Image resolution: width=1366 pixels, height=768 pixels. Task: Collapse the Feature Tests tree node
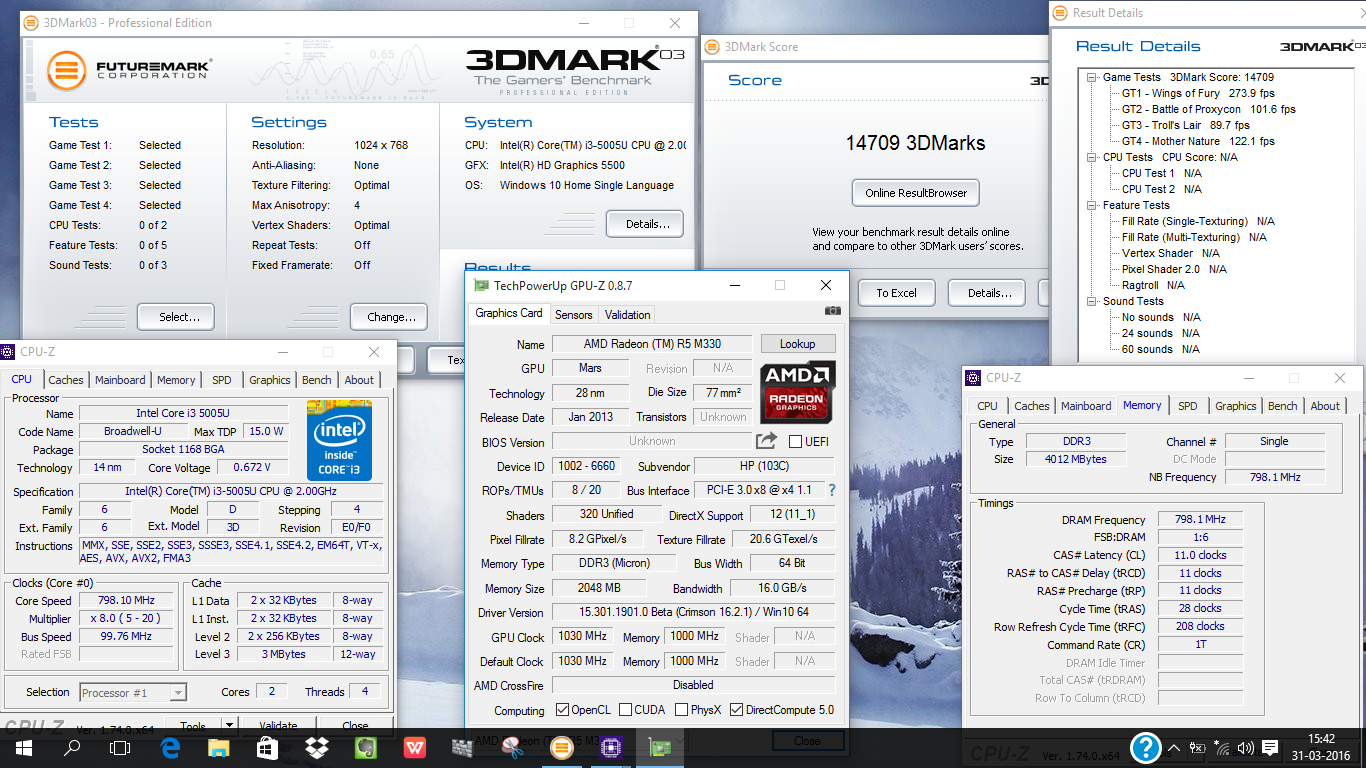1093,205
